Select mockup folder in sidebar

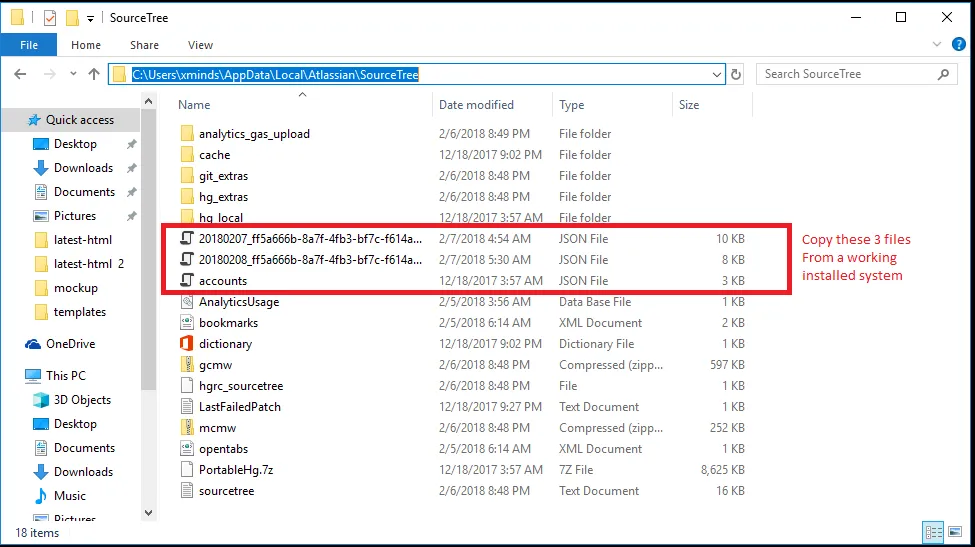(75, 288)
